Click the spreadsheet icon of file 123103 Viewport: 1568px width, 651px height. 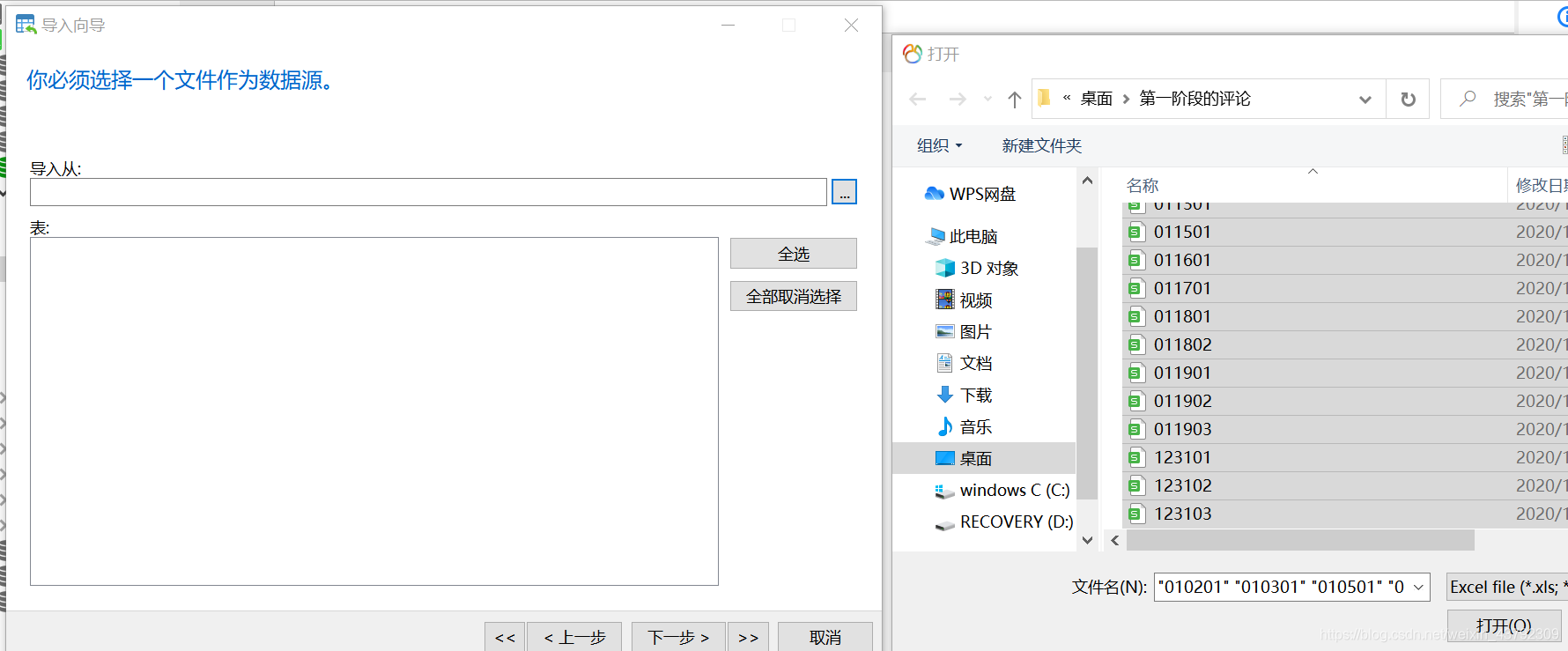(x=1136, y=514)
